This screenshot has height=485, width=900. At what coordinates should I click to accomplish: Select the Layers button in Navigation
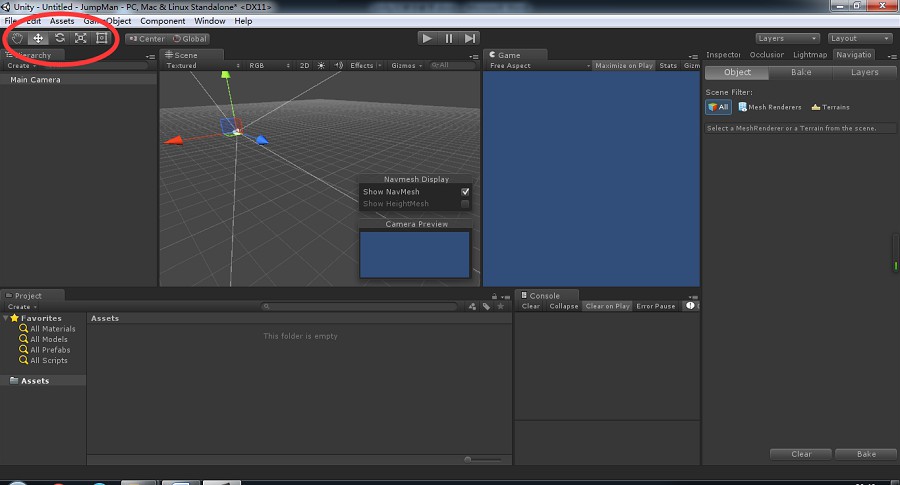click(864, 72)
